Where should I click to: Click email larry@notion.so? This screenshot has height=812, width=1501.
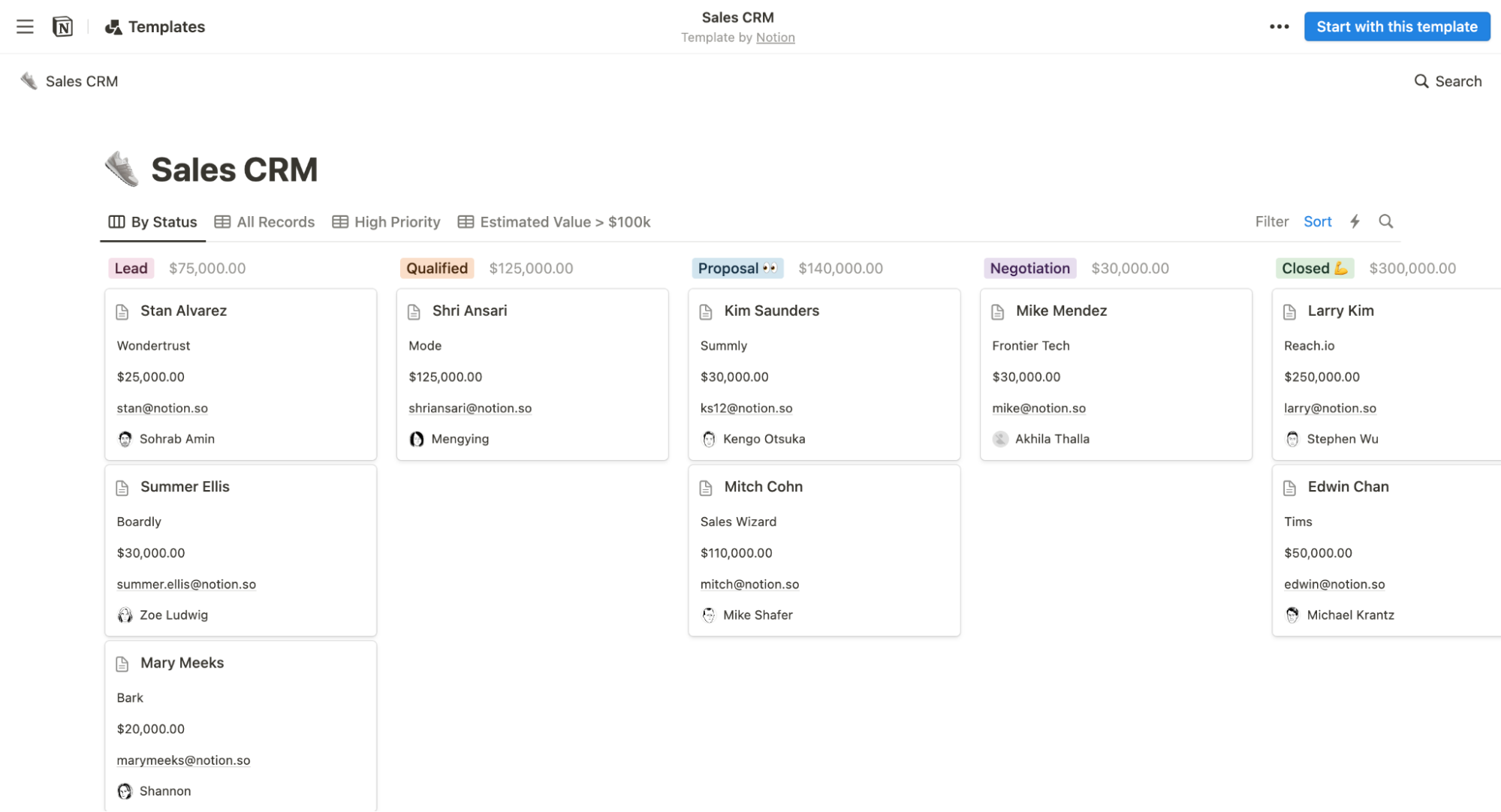tap(1330, 408)
